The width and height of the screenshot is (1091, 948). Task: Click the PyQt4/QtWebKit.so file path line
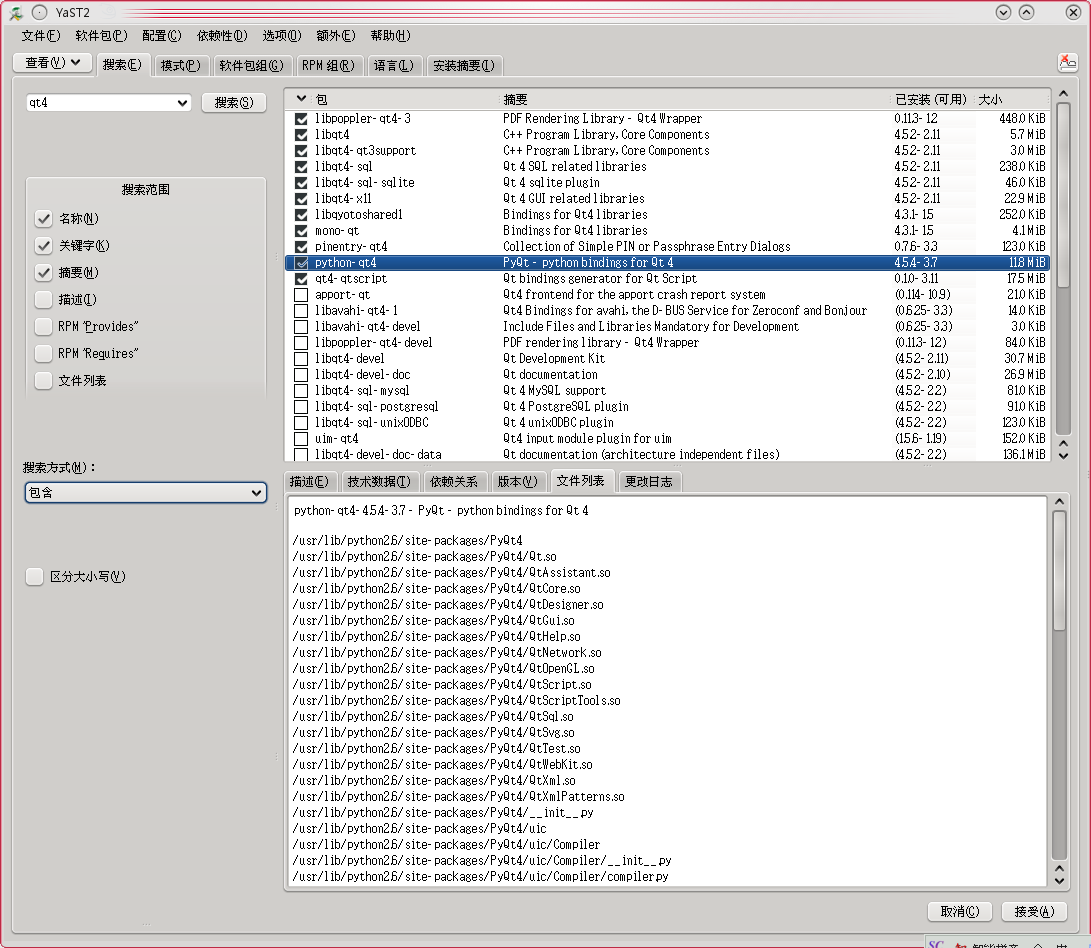(x=443, y=765)
